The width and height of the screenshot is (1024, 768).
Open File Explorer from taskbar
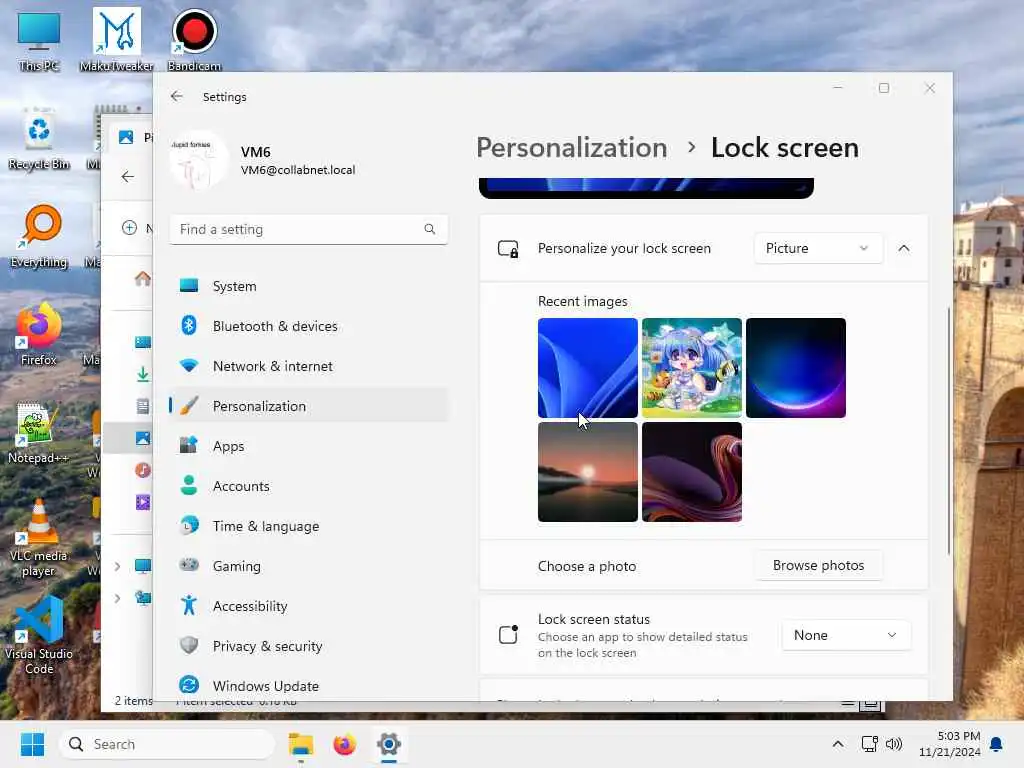[x=300, y=744]
